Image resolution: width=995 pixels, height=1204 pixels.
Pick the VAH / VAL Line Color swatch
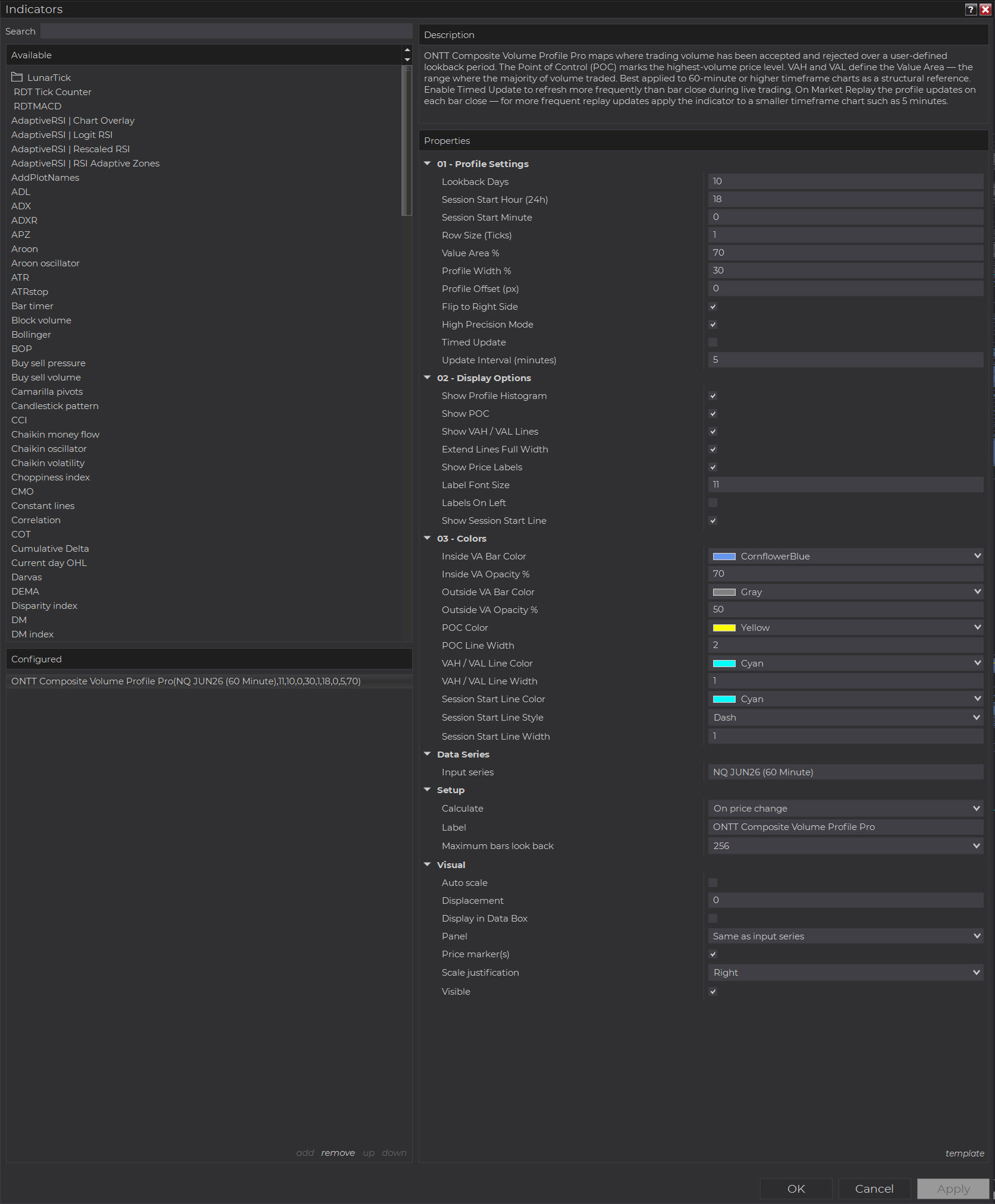[724, 664]
